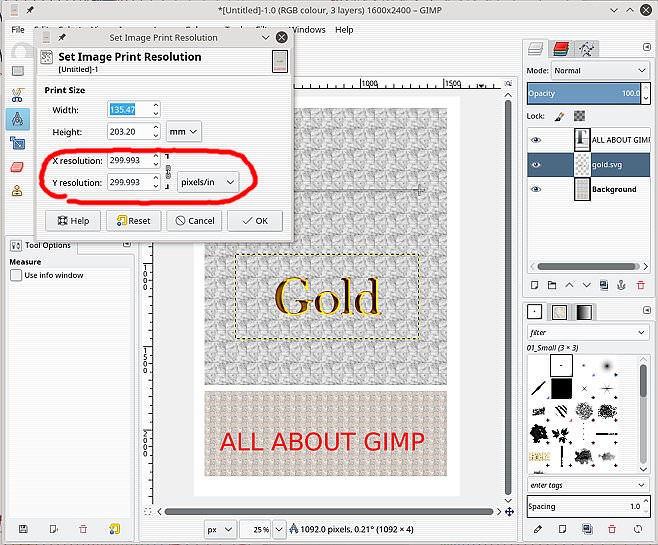Adjust the layer Opacity slider
The height and width of the screenshot is (545, 658).
pyautogui.click(x=584, y=93)
